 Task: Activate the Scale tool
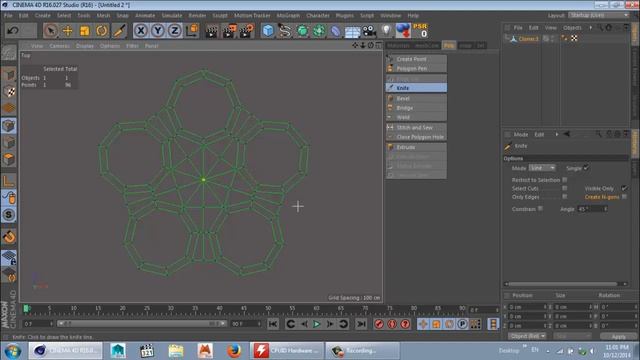point(84,31)
